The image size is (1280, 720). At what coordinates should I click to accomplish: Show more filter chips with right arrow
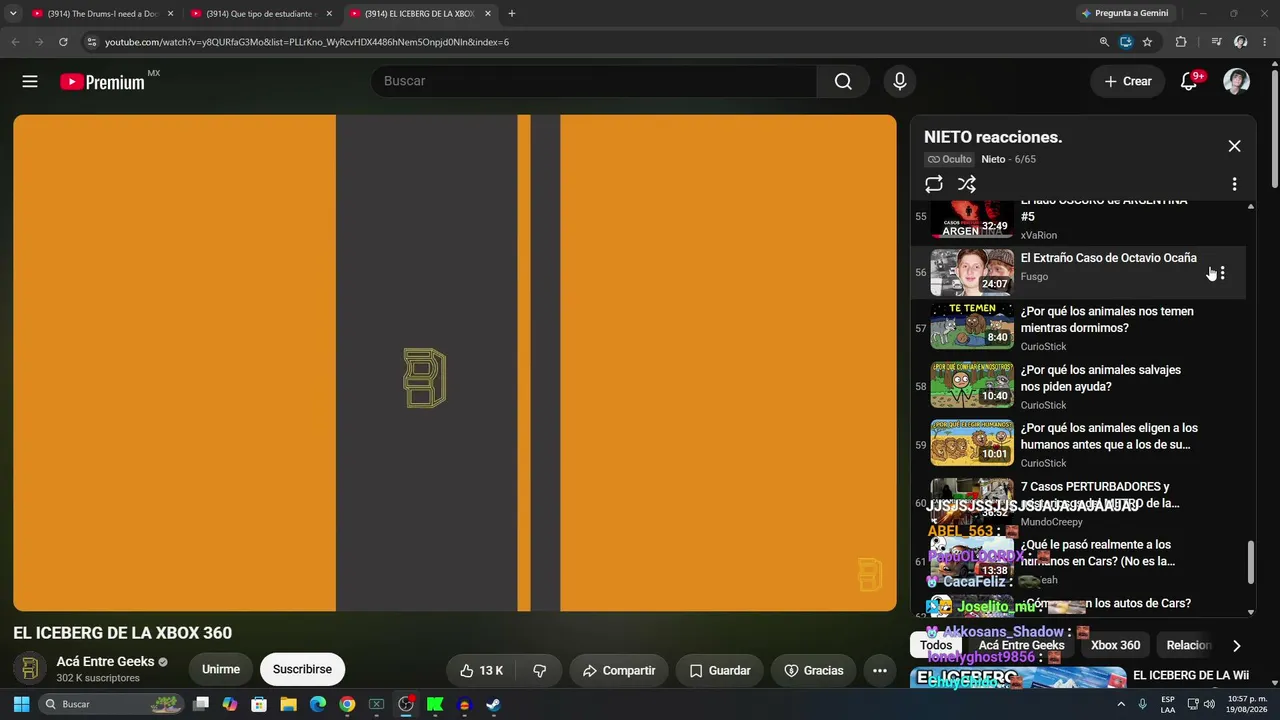[1236, 646]
